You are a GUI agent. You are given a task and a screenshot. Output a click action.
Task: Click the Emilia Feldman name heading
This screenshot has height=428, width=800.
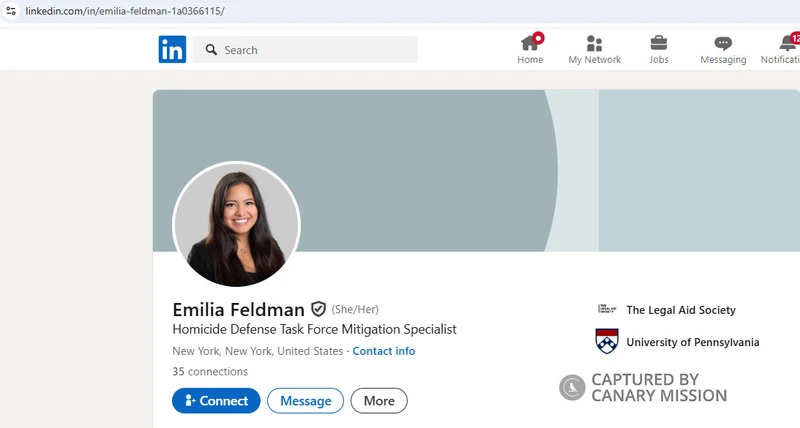238,310
